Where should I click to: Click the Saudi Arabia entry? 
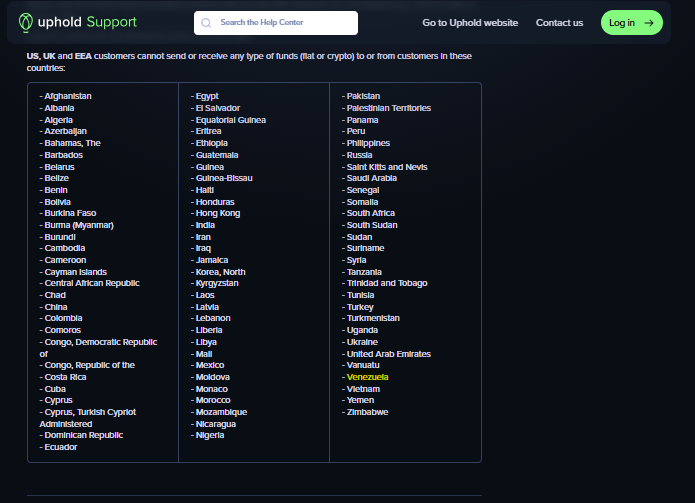[x=371, y=178]
